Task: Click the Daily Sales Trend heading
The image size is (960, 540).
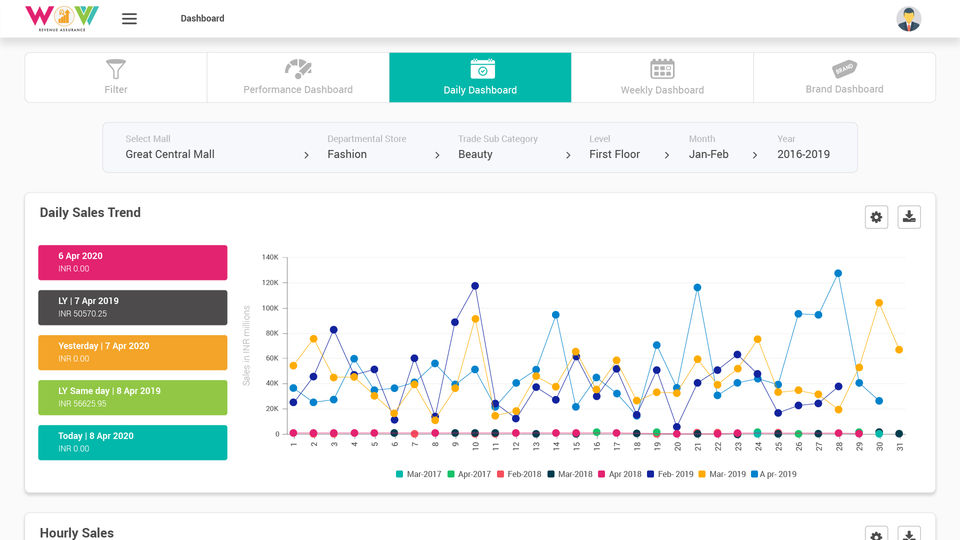Action: (x=90, y=212)
